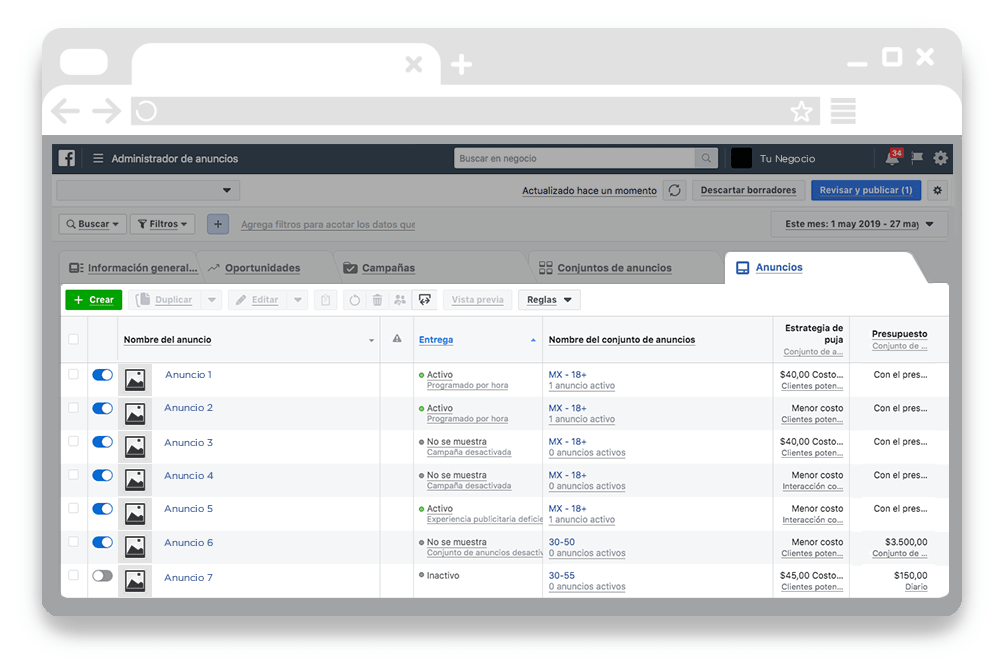Expand the Reglas dropdown

click(549, 300)
